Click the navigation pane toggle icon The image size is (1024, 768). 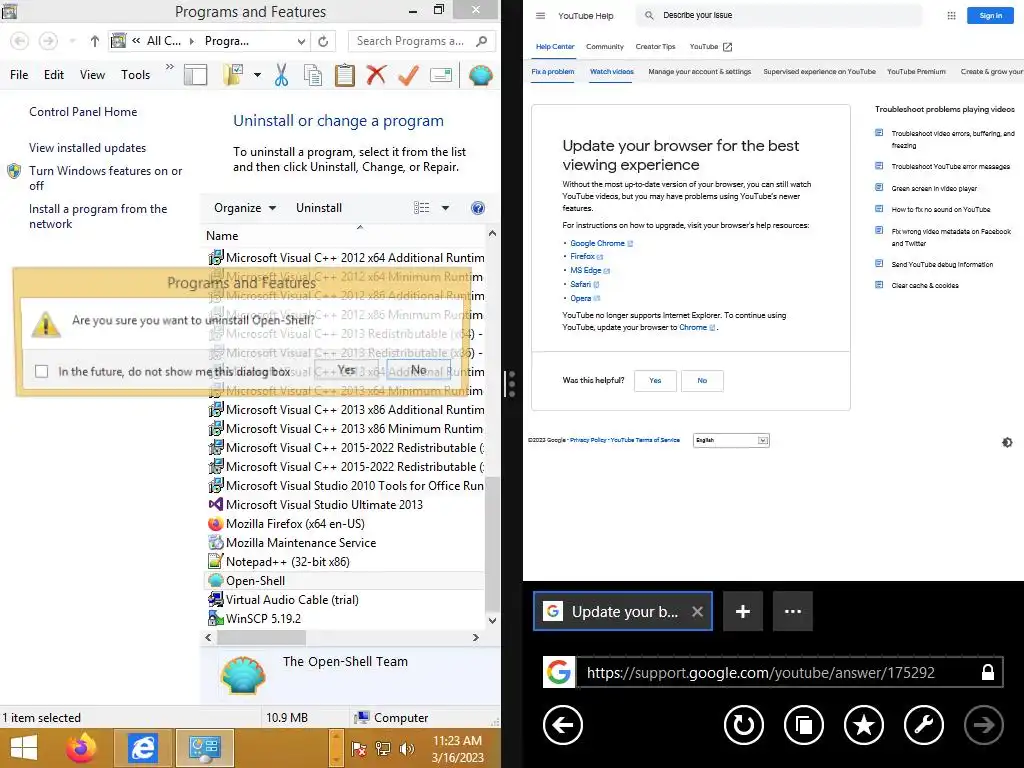[x=195, y=75]
